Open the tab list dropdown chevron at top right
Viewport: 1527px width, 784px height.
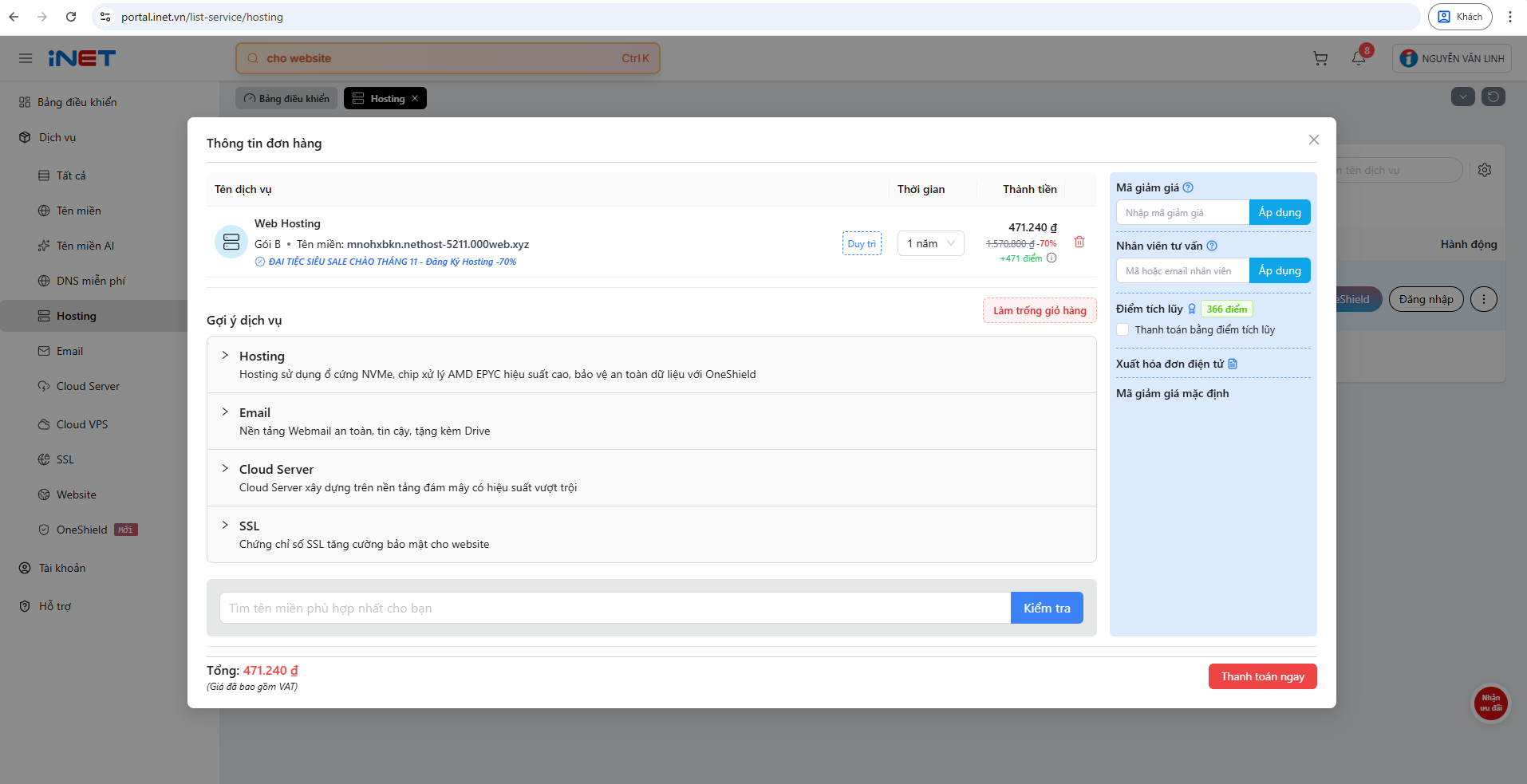click(1462, 97)
